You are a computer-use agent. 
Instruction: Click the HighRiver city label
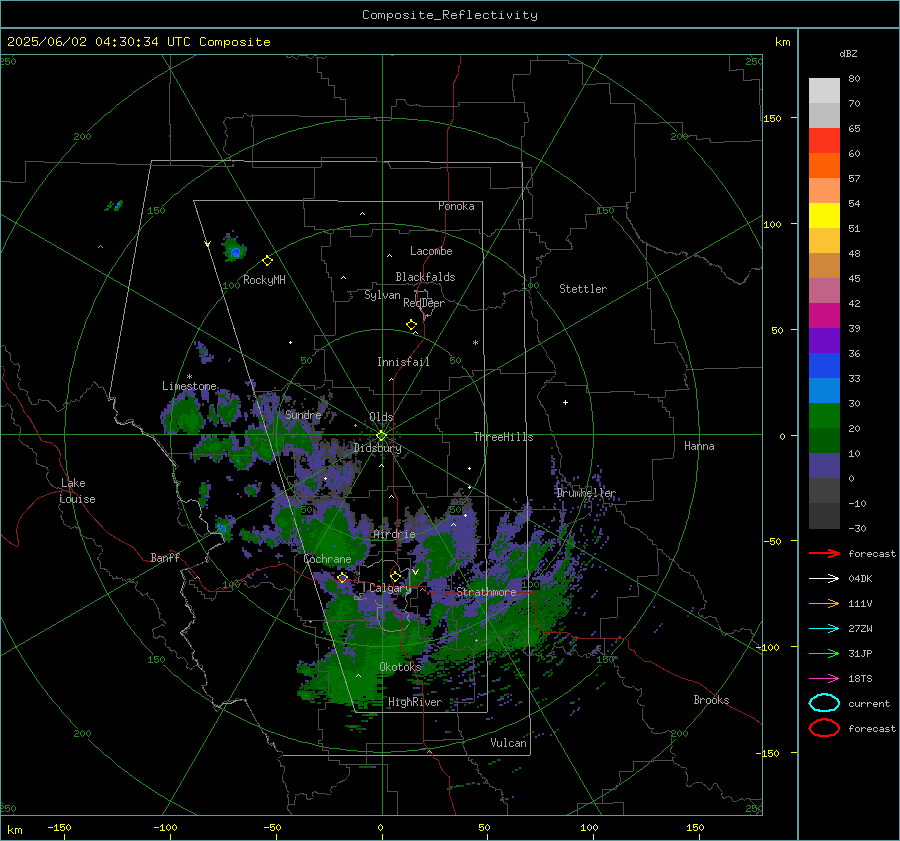pyautogui.click(x=415, y=702)
